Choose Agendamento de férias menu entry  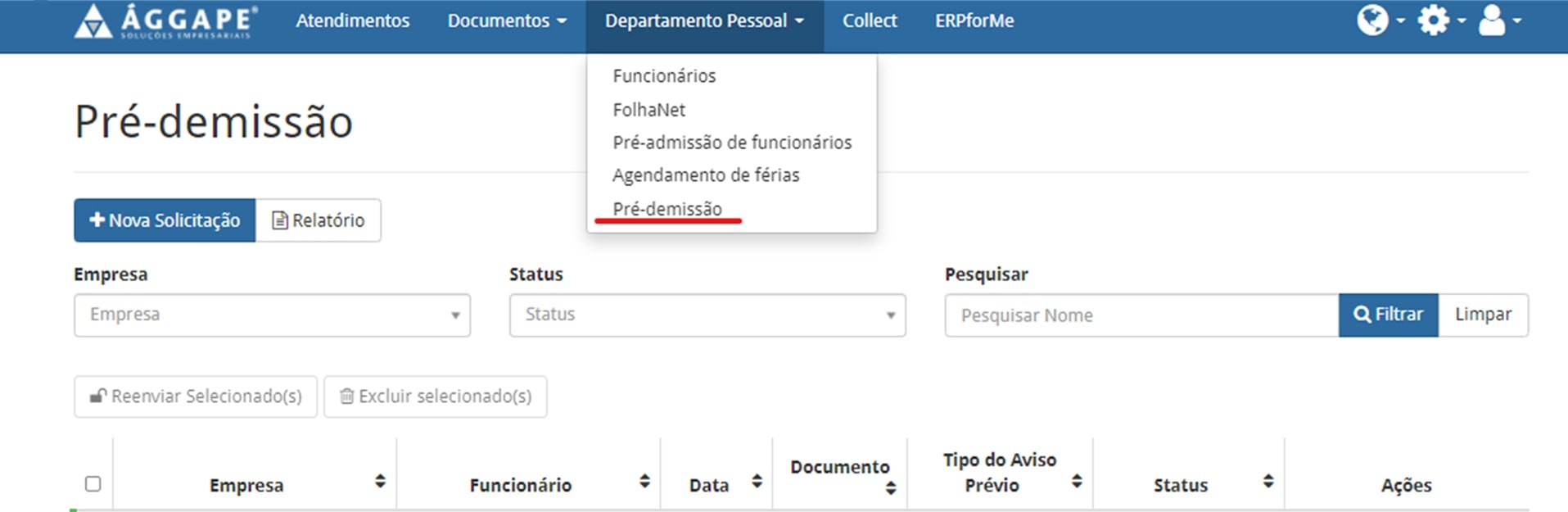point(706,175)
